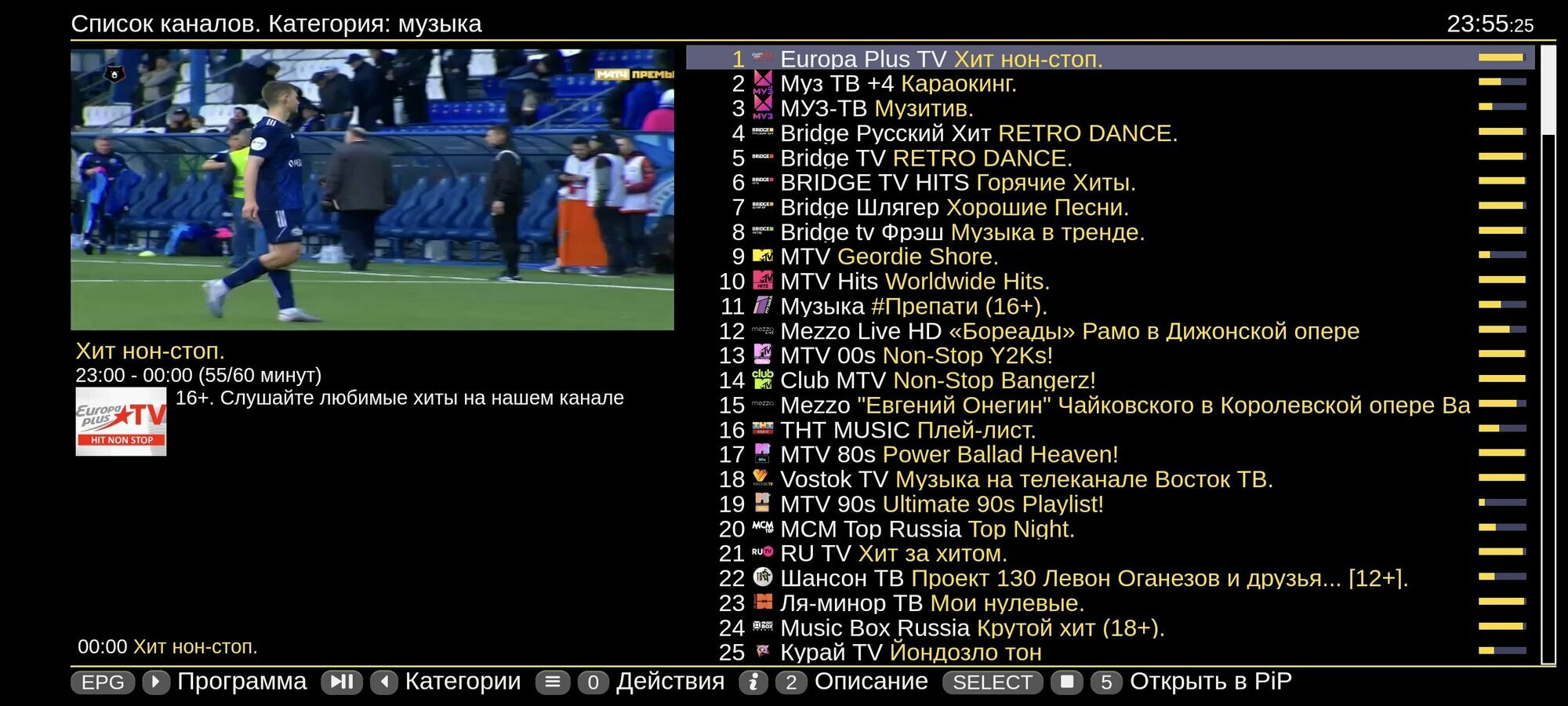Open the EPG guide button
The height and width of the screenshot is (706, 1568).
pos(103,682)
